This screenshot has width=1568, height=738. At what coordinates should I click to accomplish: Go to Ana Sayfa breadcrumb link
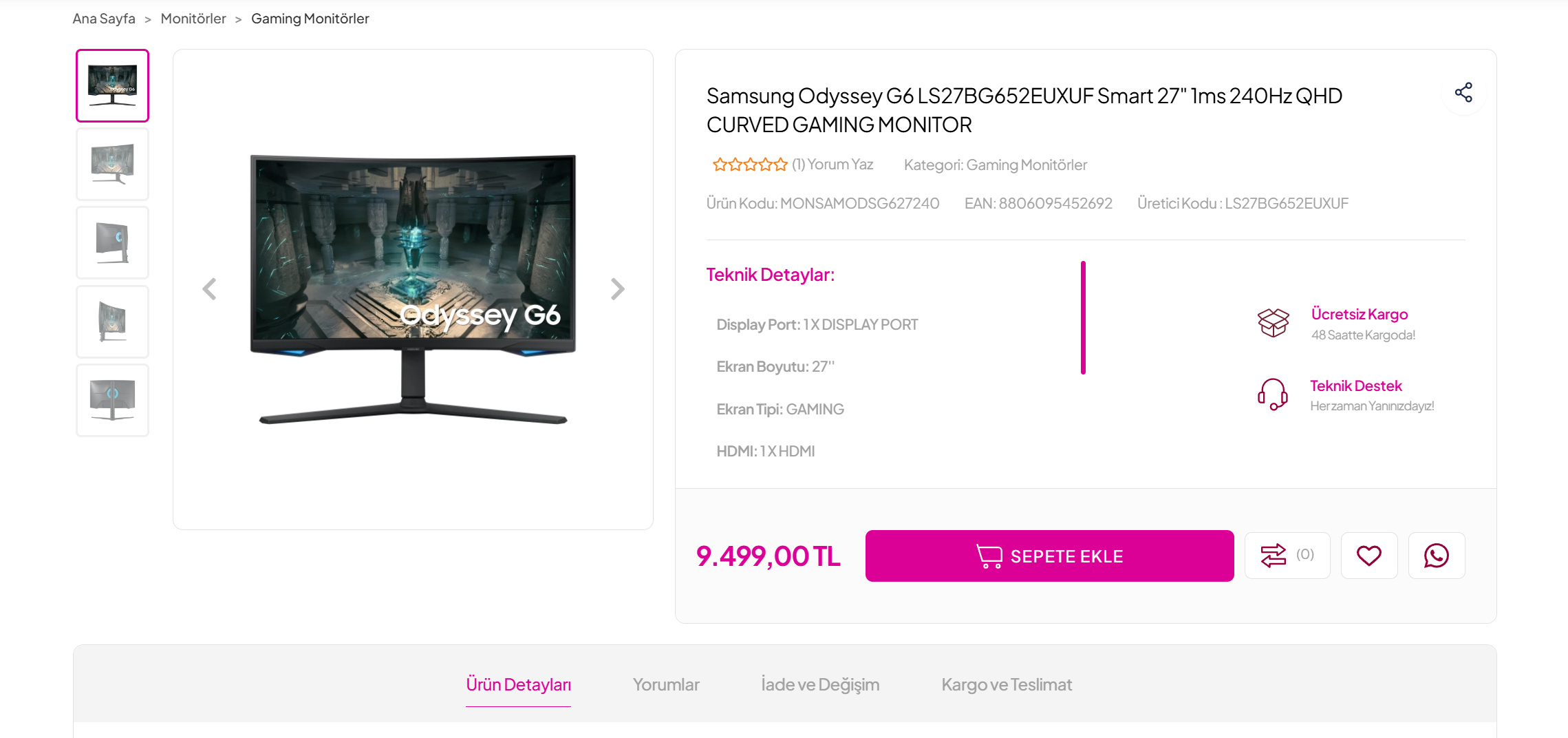click(x=104, y=19)
